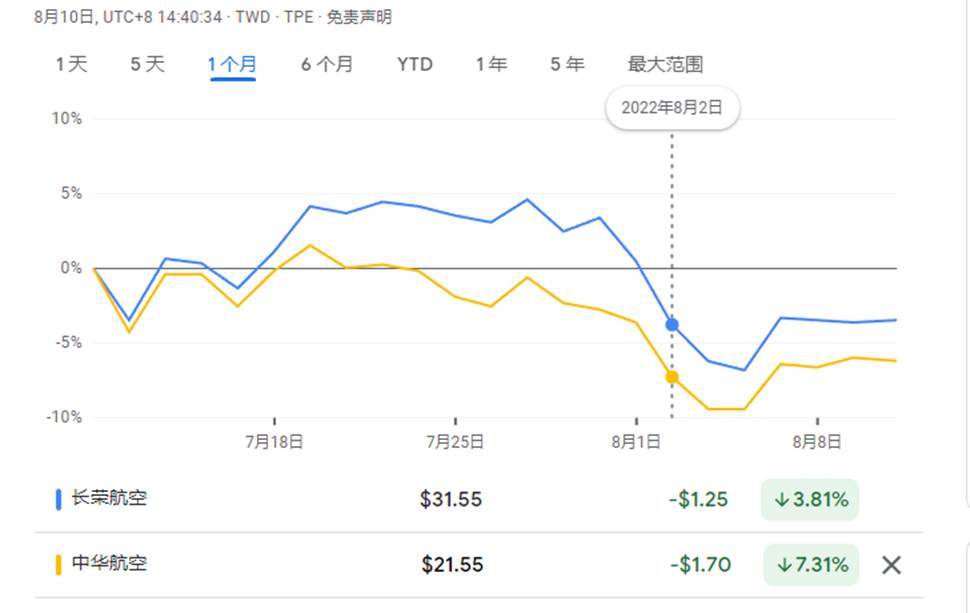Screen dimensions: 970x613
Task: Click the 3.81% decrease badge
Action: tap(810, 499)
